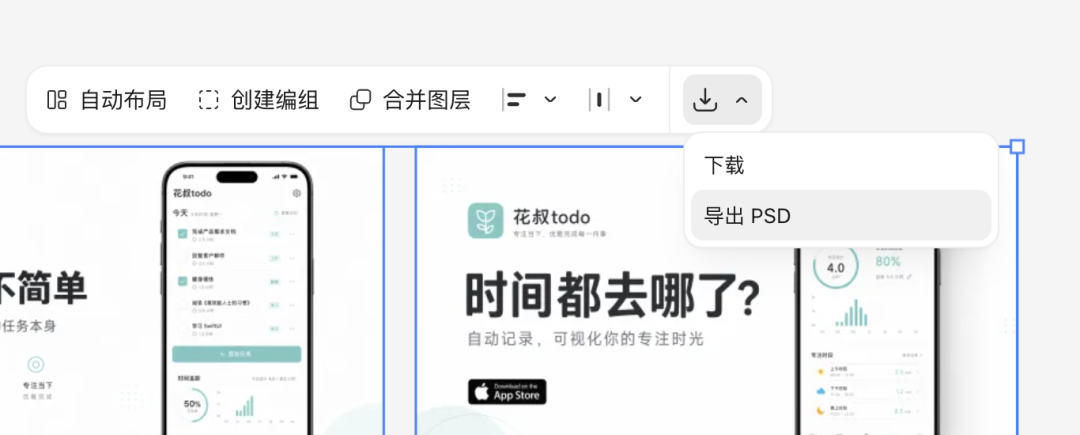
Task: Open the horizontal alignment dropdown chevron
Action: click(x=550, y=100)
